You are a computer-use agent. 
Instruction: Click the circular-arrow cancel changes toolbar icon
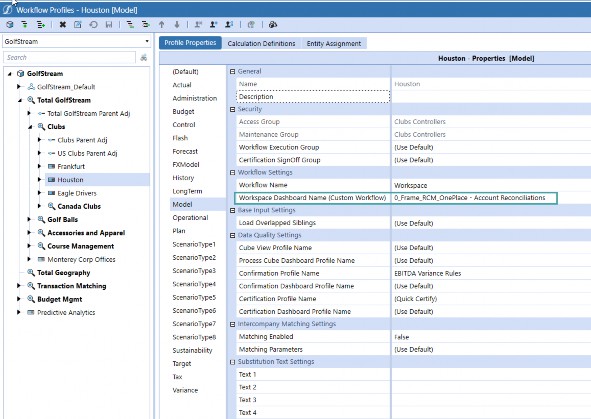tap(93, 24)
